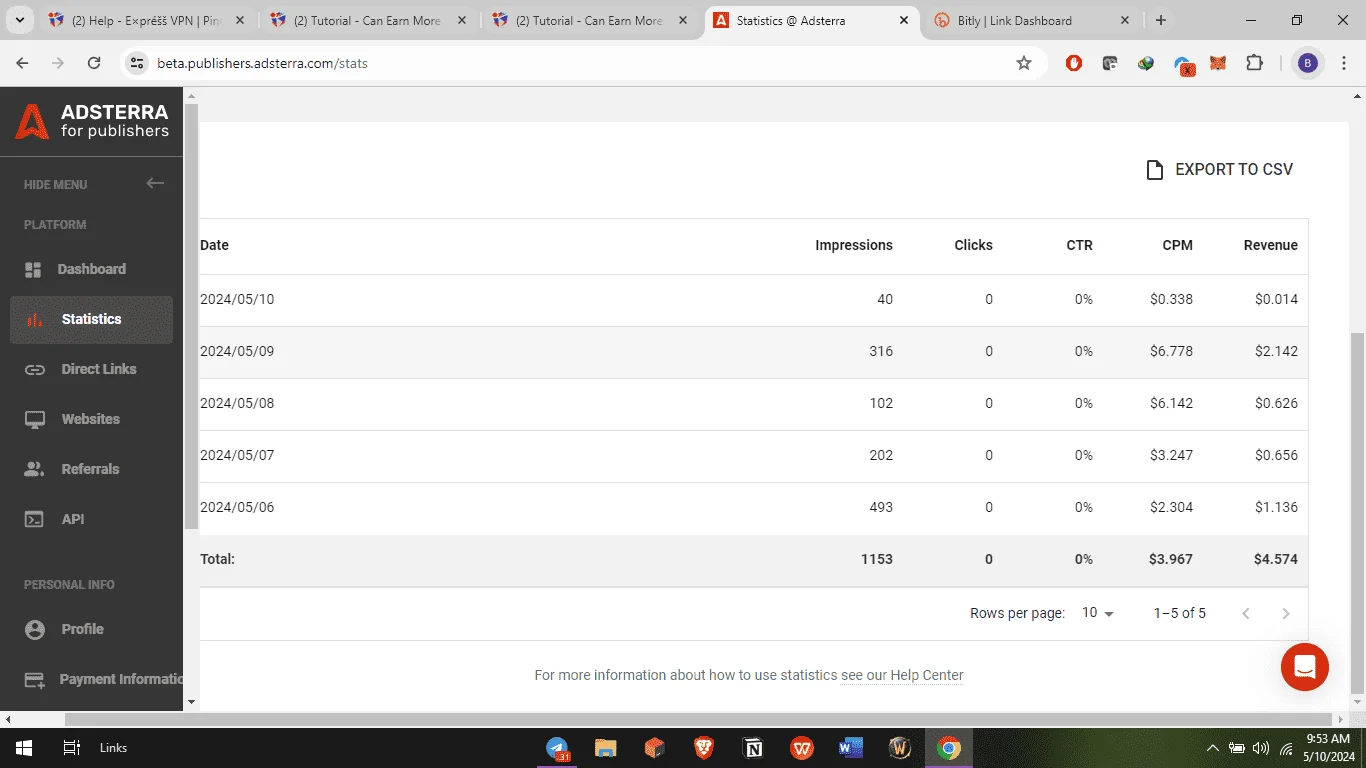Click total revenue $4.574

coord(1276,559)
